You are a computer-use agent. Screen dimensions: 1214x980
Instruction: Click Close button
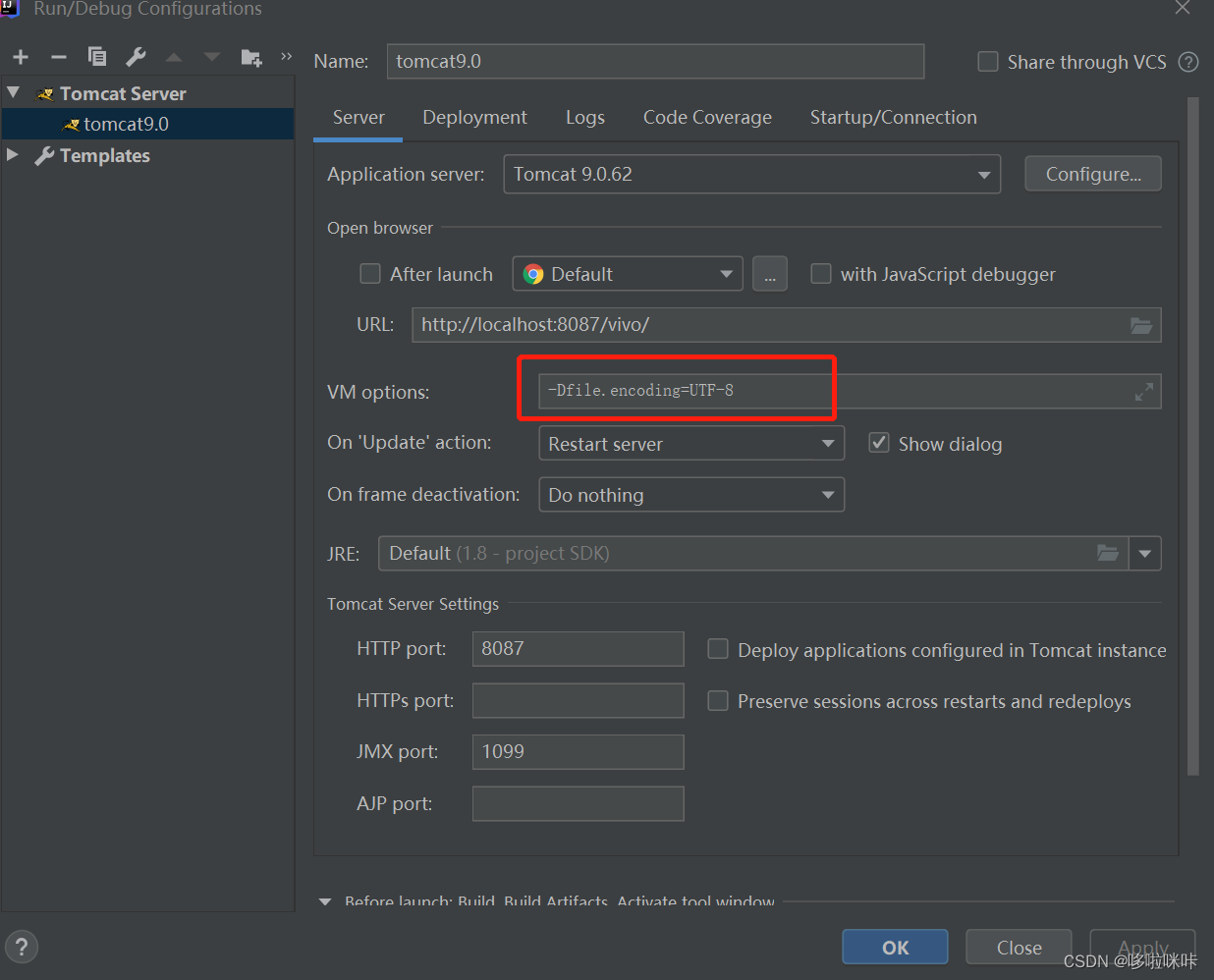point(1019,947)
